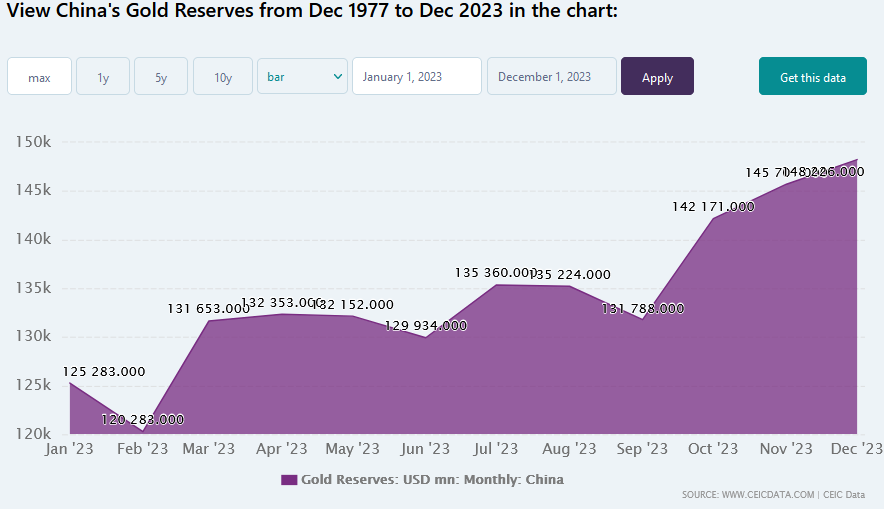
Task: Click the max range button
Action: [39, 77]
